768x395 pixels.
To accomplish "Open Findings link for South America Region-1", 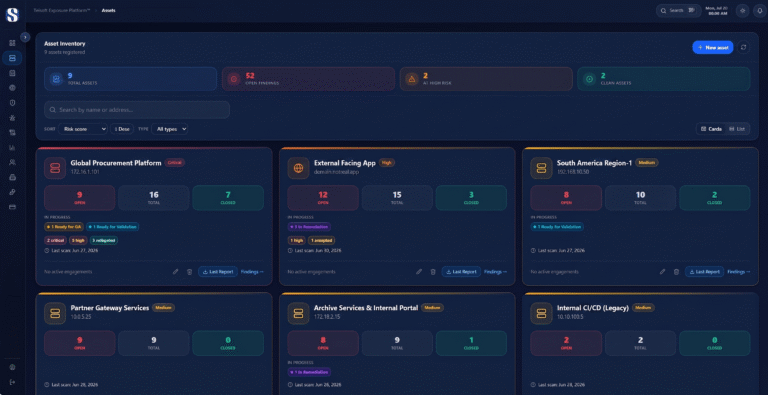I will 739,272.
